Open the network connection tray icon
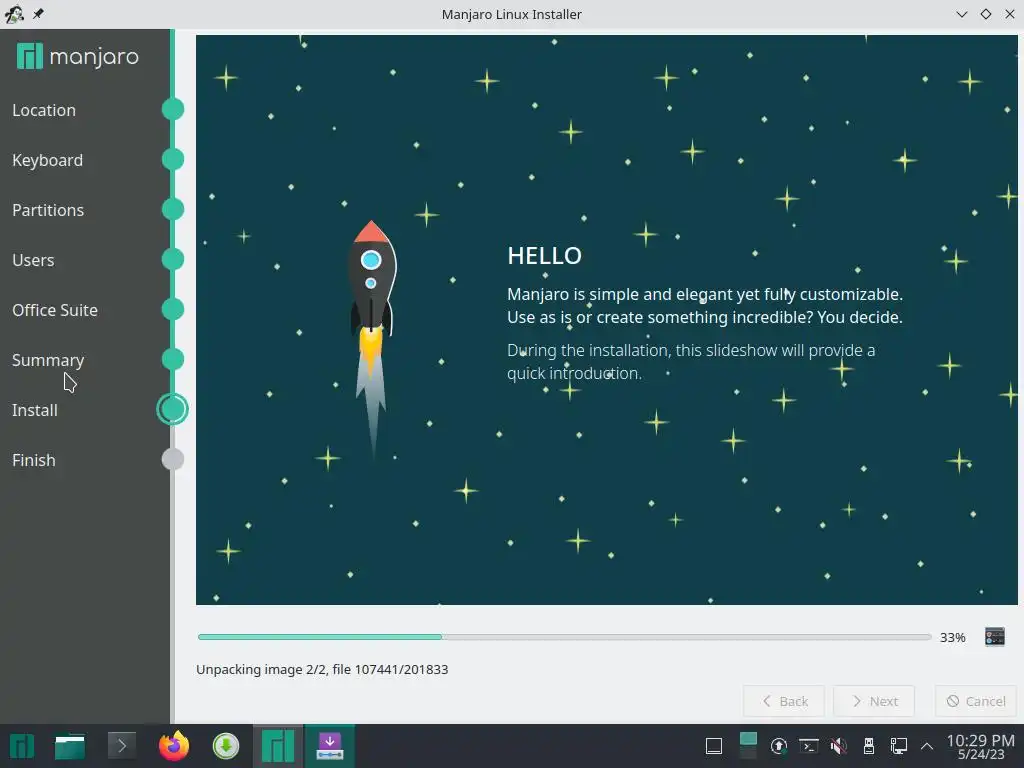 (x=899, y=746)
